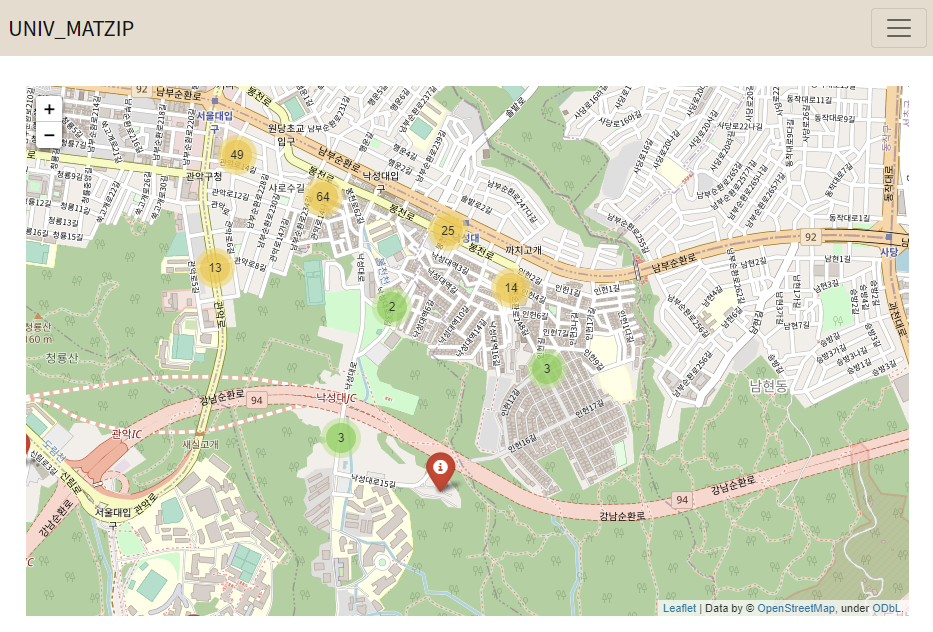Click the partially visible red marker at left edge
Image resolution: width=933 pixels, height=632 pixels.
point(27,446)
